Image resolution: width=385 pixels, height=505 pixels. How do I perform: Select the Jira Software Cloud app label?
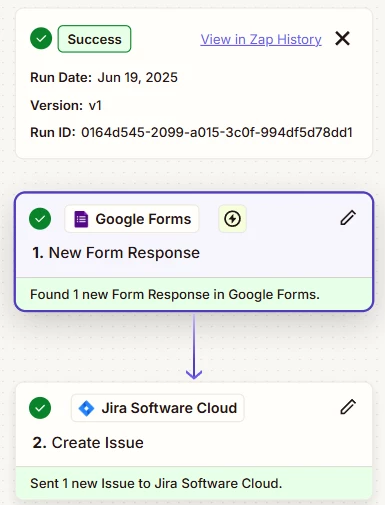[158, 408]
